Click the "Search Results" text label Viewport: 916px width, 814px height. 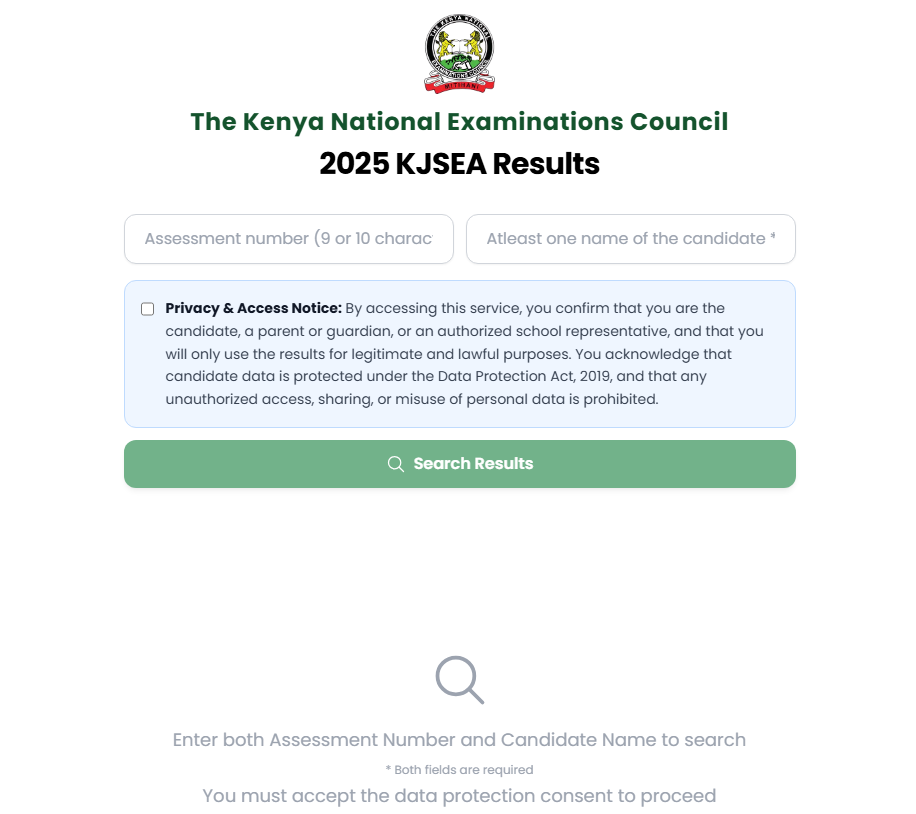473,464
